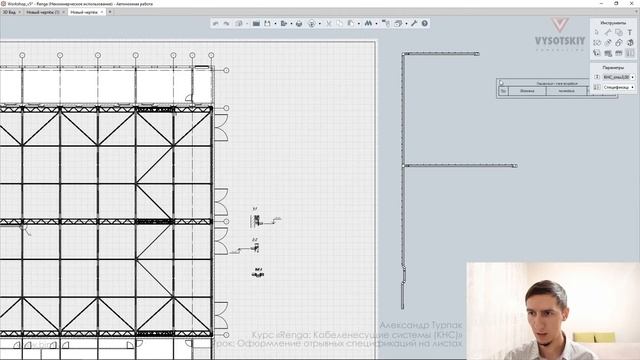
Task: Select the first icon in Инструменты second row
Action: pyautogui.click(x=597, y=42)
